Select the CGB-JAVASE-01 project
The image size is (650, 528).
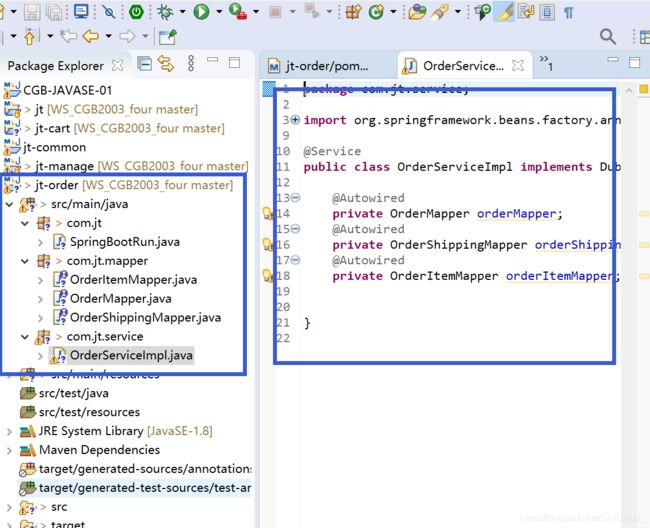coord(68,90)
